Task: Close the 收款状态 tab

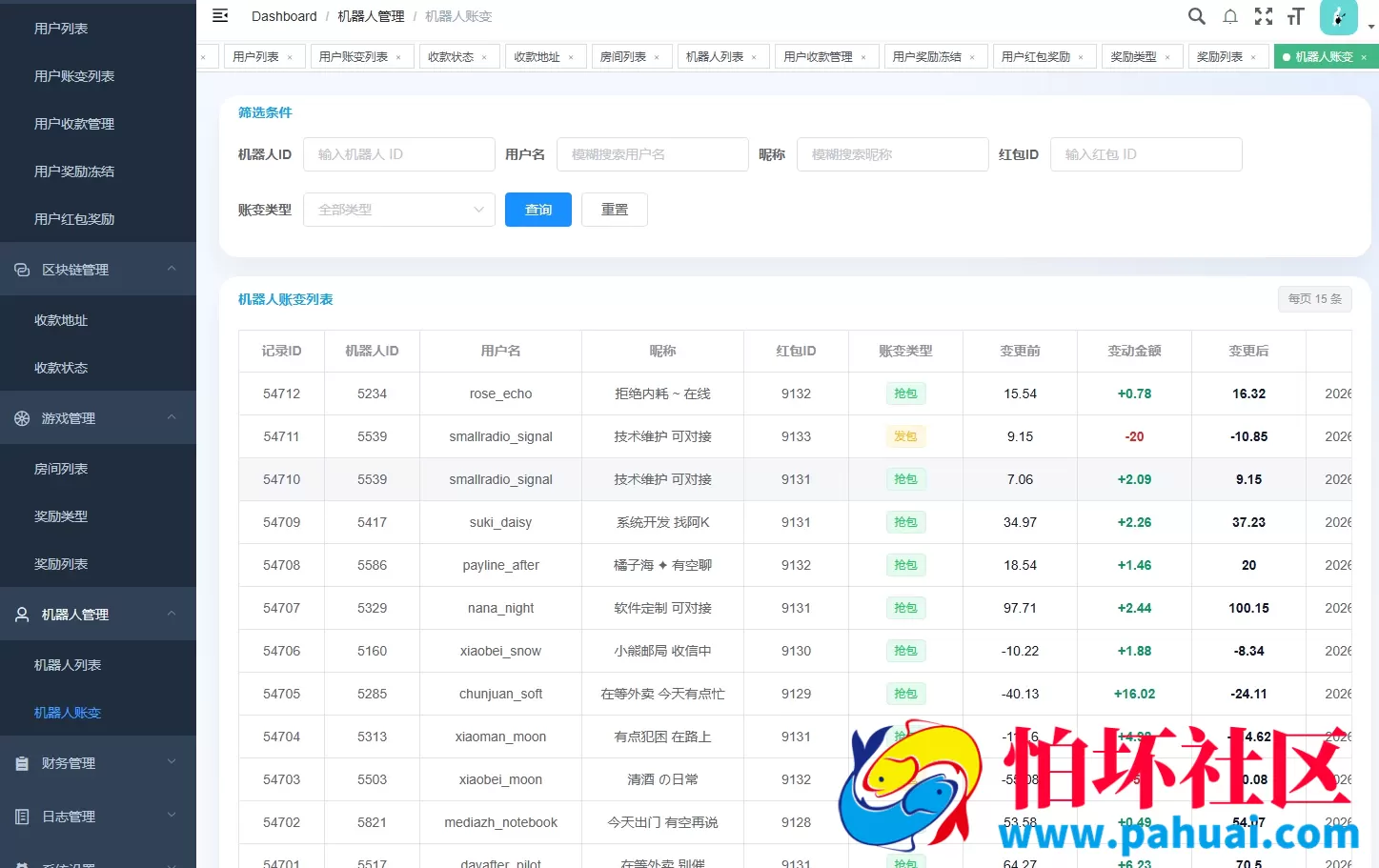Action: (484, 57)
